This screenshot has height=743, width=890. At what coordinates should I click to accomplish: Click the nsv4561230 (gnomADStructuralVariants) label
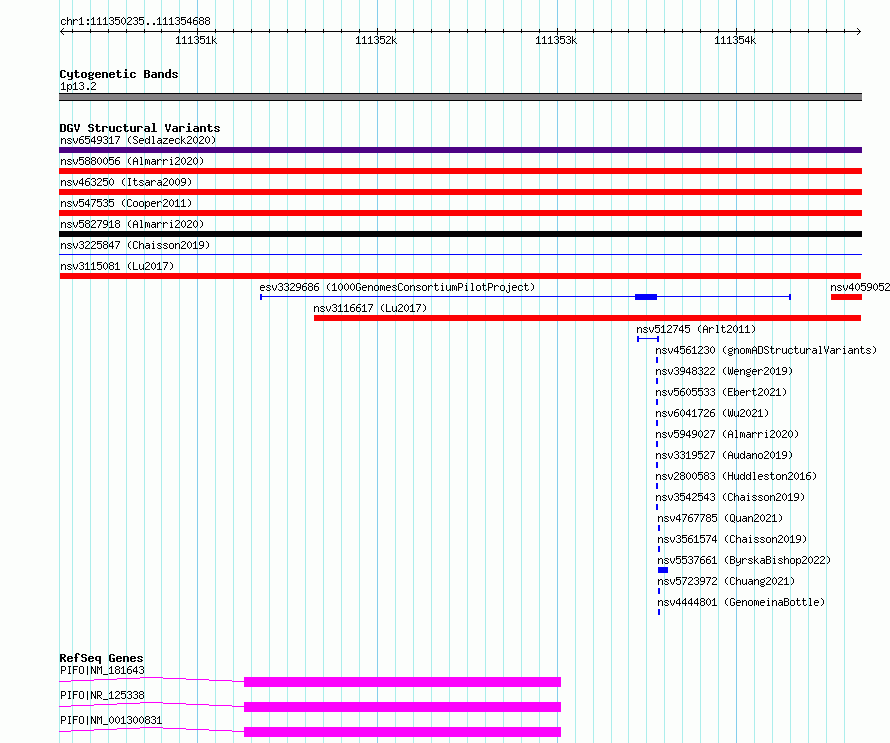(766, 350)
